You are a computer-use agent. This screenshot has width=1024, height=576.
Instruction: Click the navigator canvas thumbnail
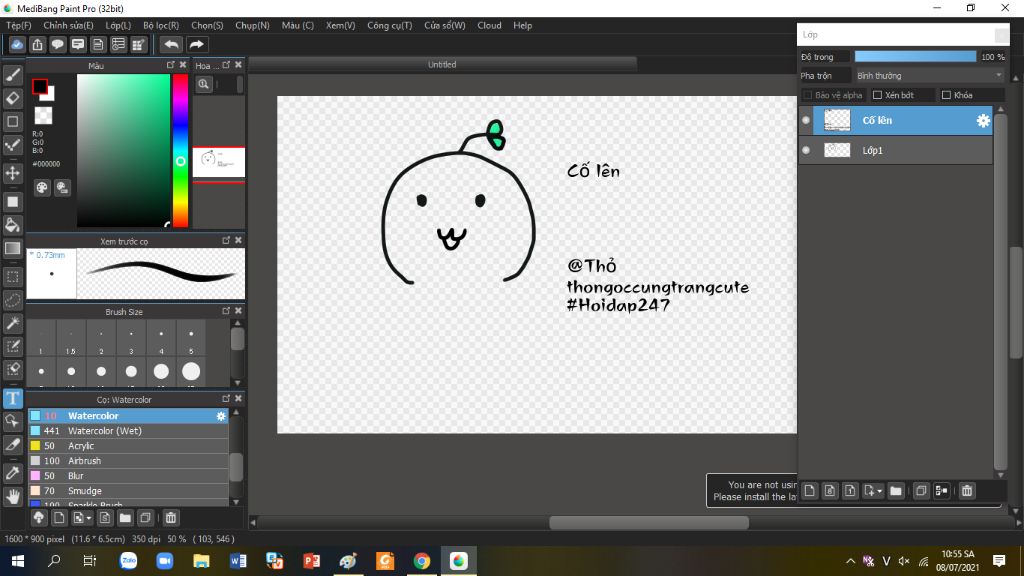(219, 161)
